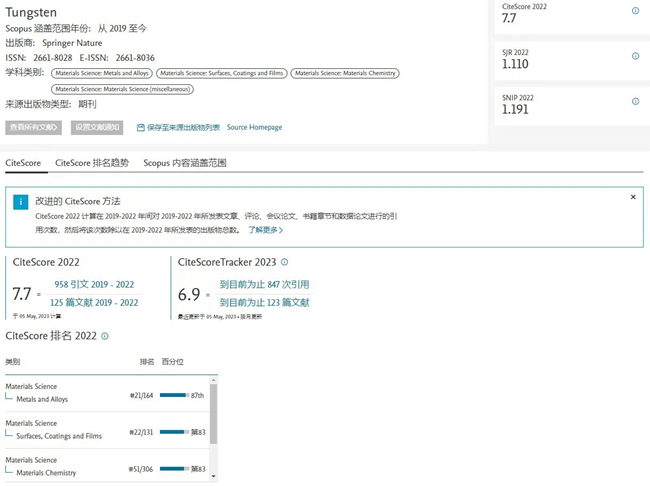Click the Metals and Alloys percentile bar
This screenshot has height=486, width=650.
tap(174, 396)
